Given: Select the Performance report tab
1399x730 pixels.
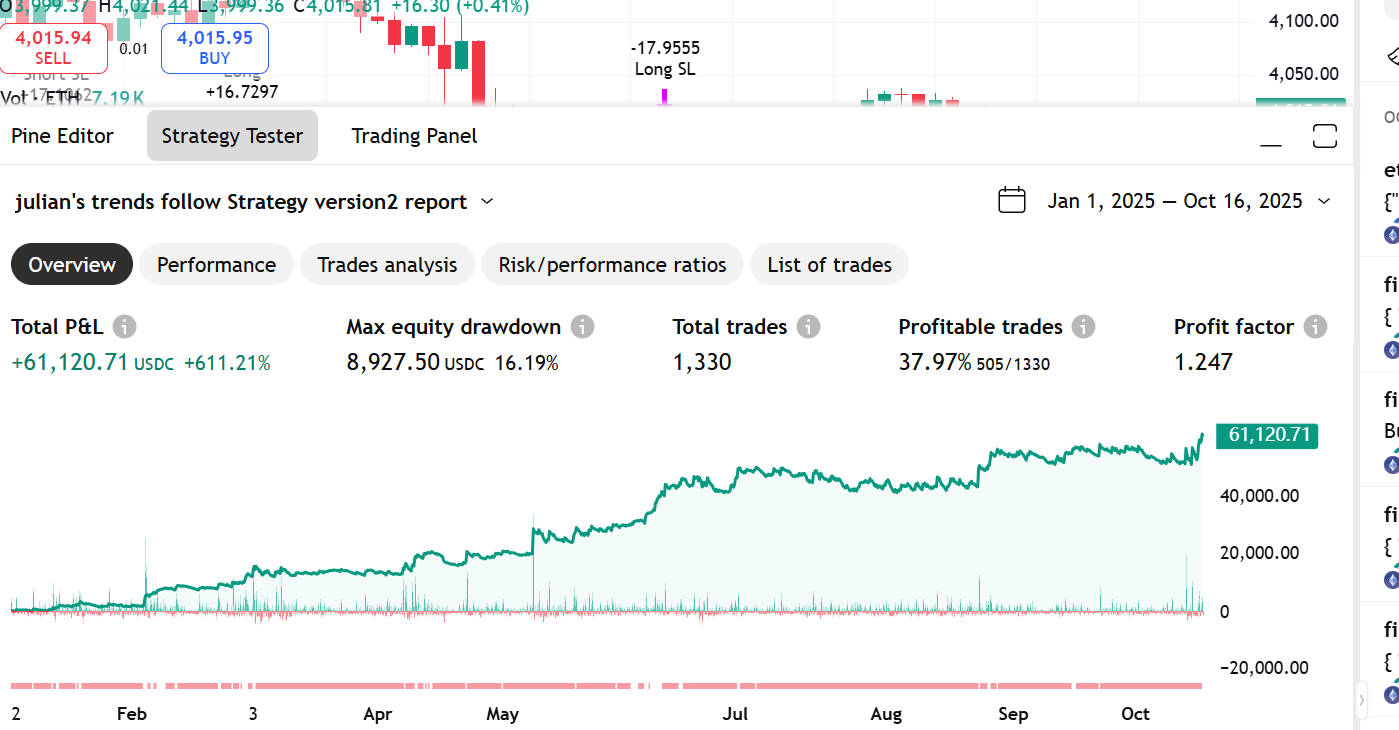Looking at the screenshot, I should pyautogui.click(x=216, y=265).
